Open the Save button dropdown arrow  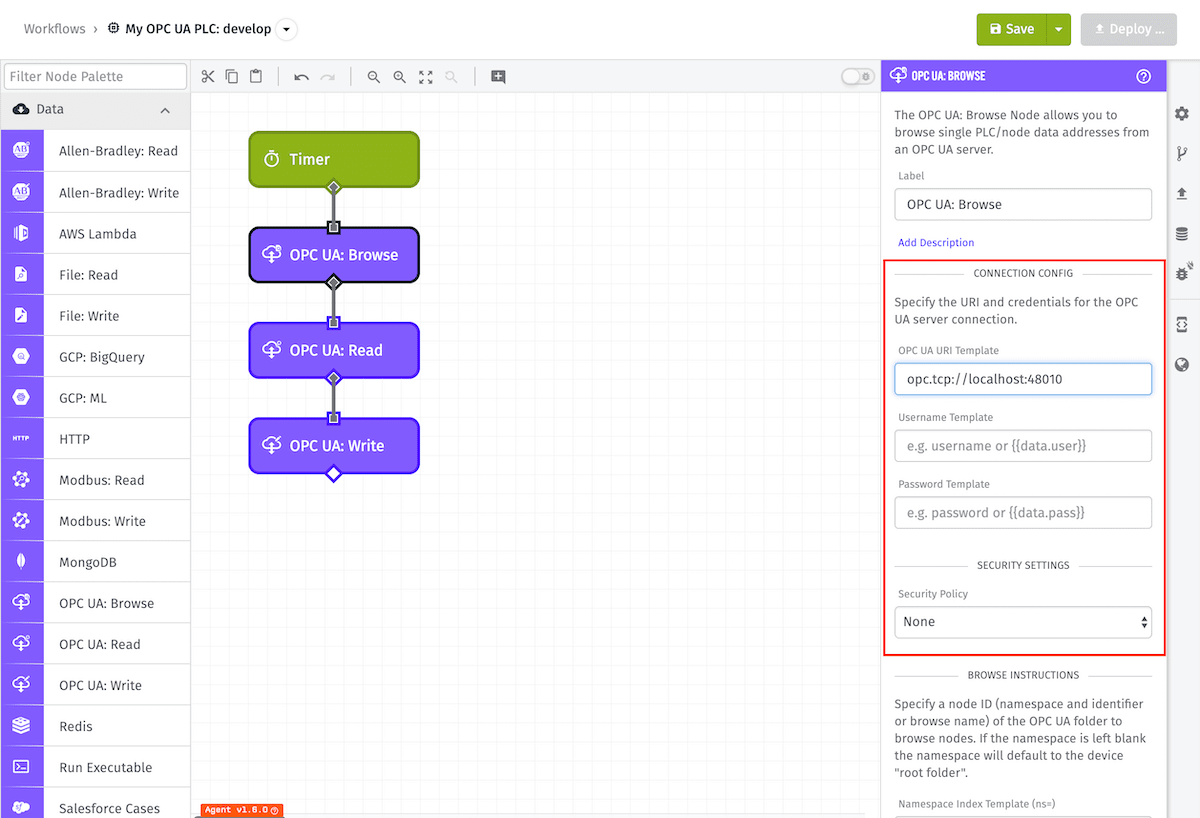click(1058, 29)
